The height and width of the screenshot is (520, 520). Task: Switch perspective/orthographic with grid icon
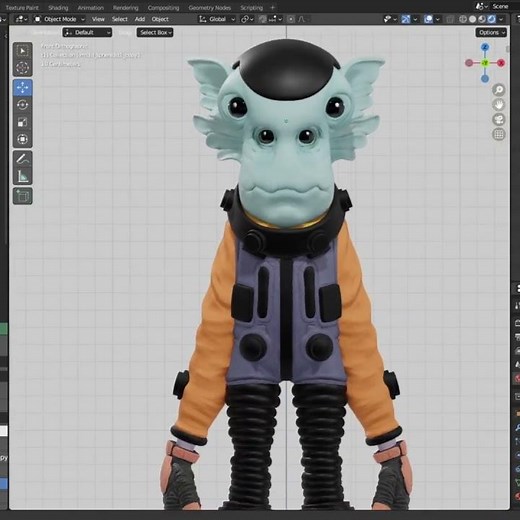pos(499,134)
